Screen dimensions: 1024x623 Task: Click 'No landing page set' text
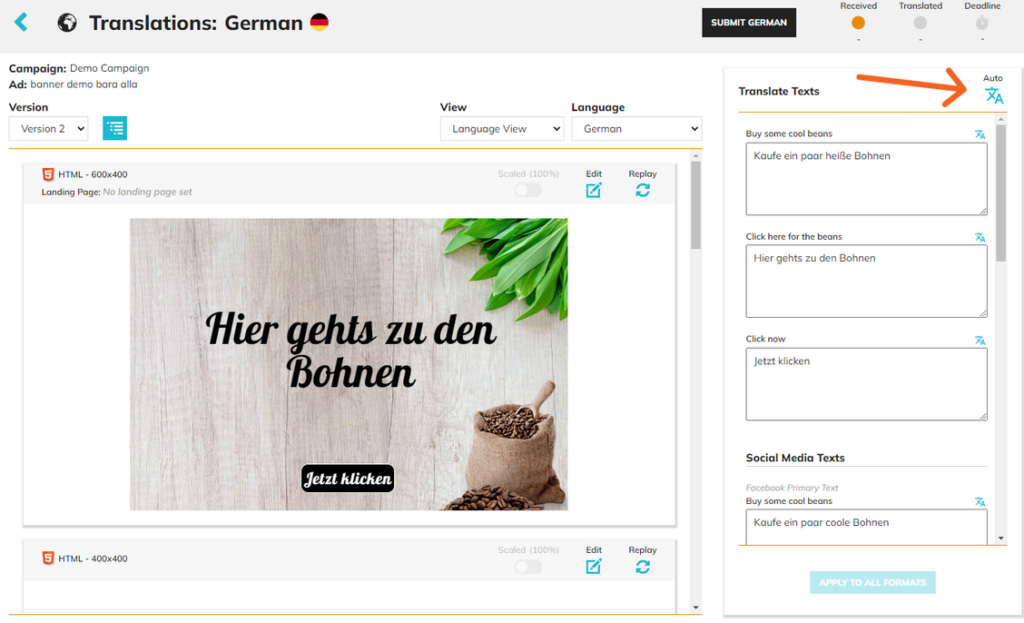(148, 192)
